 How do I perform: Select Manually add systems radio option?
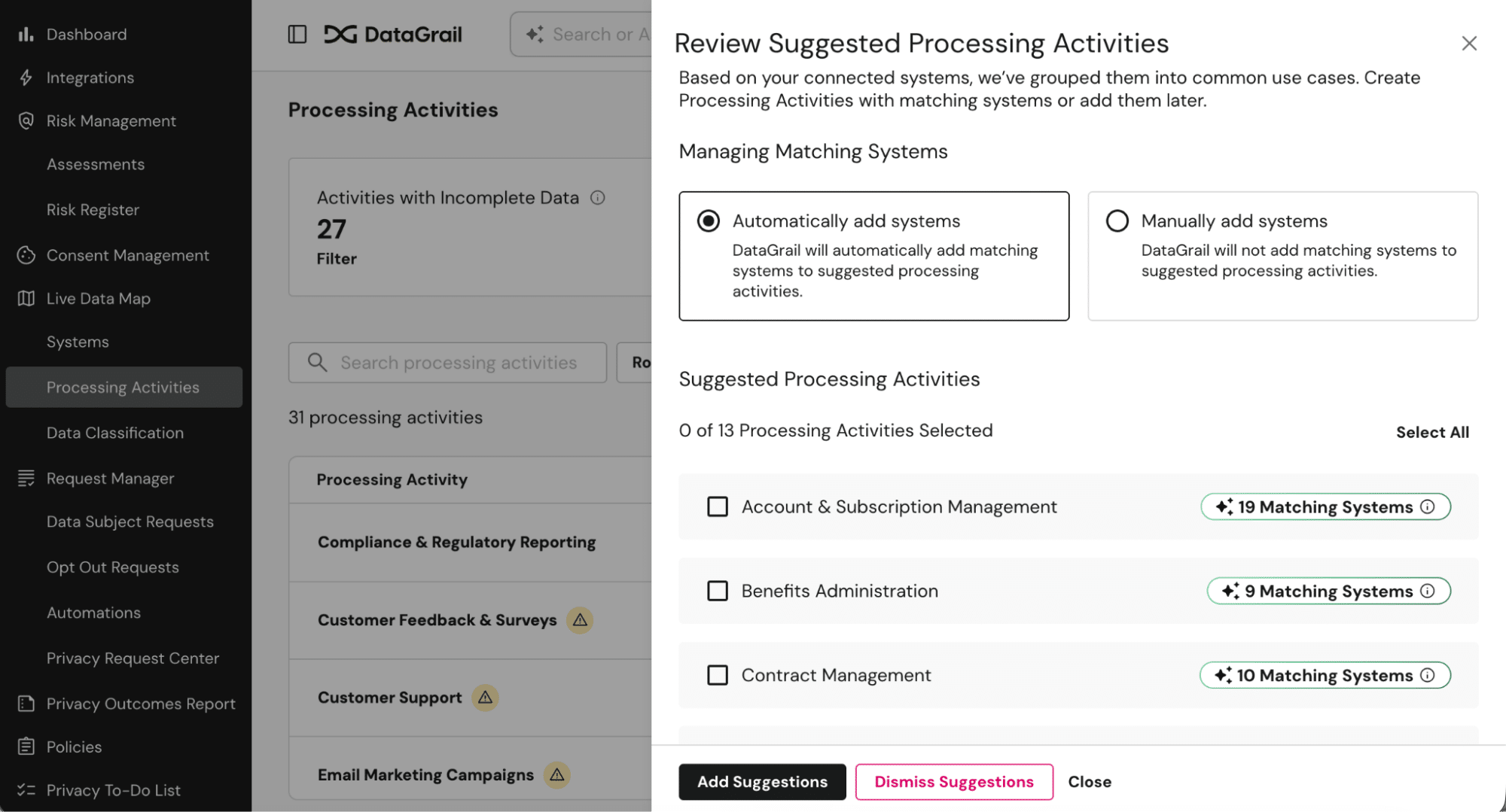tap(1117, 221)
